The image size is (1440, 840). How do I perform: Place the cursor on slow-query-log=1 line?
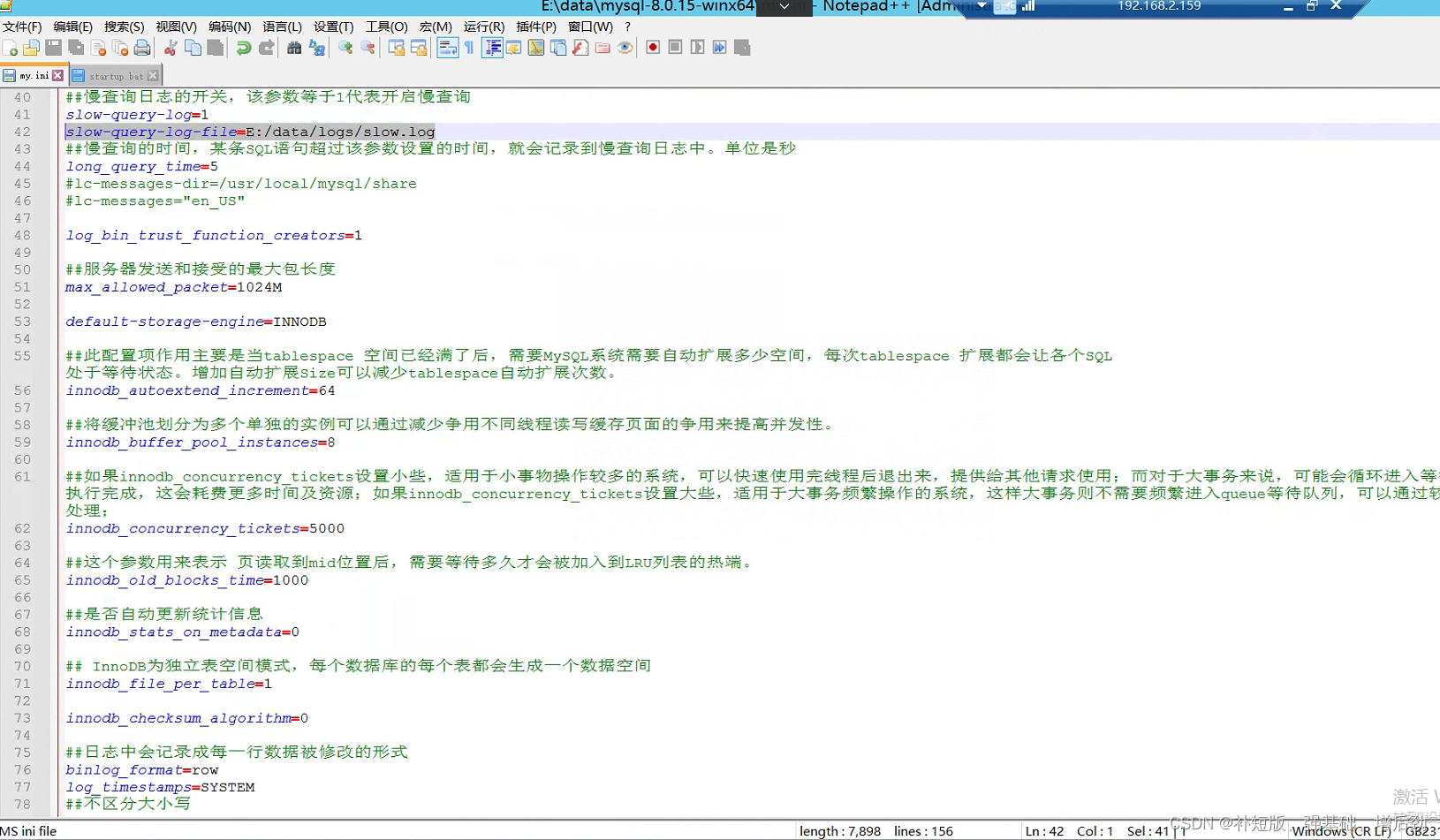coord(137,115)
